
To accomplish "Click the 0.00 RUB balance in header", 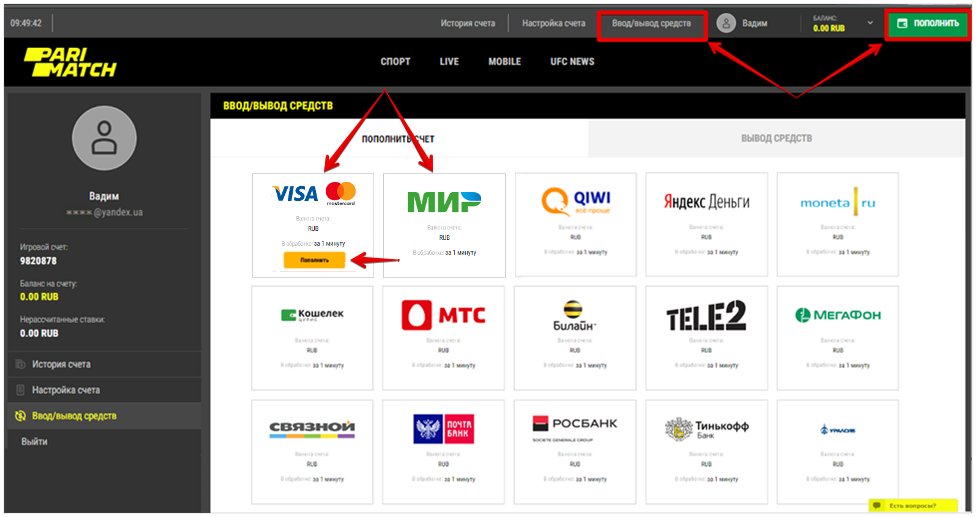I will (x=829, y=28).
